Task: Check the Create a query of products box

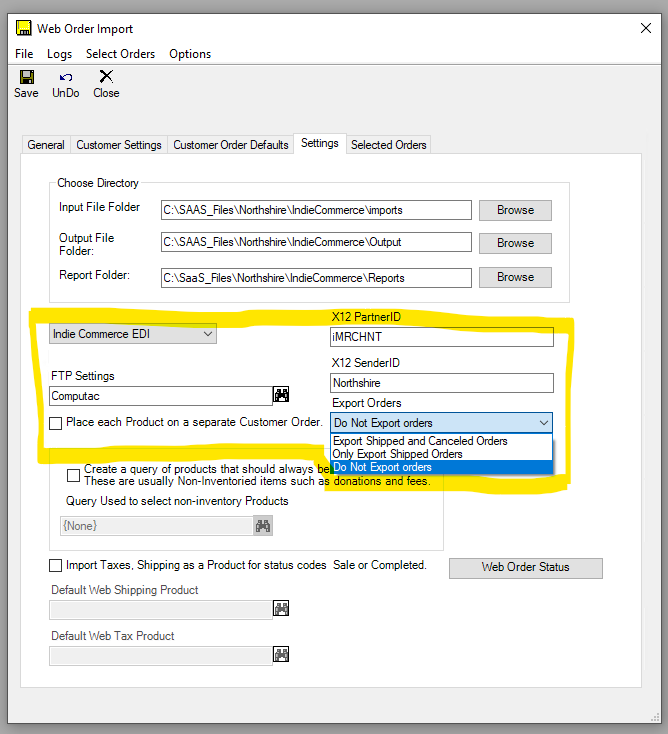Action: coord(73,476)
